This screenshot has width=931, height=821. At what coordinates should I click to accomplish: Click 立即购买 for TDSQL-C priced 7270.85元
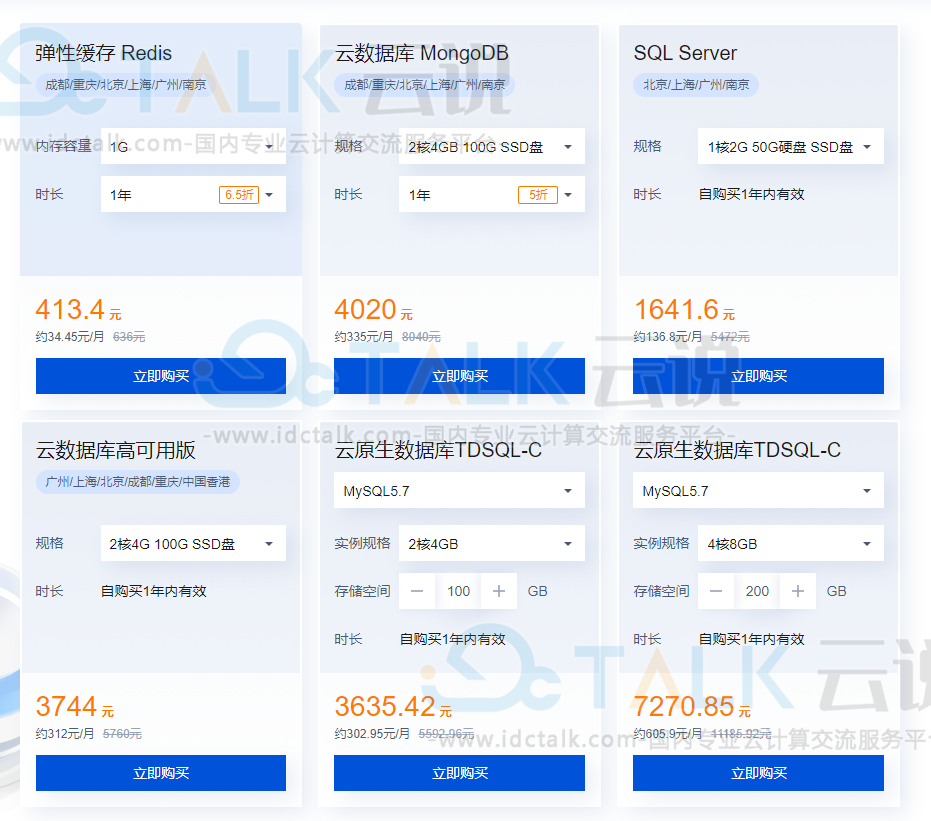pyautogui.click(x=758, y=773)
